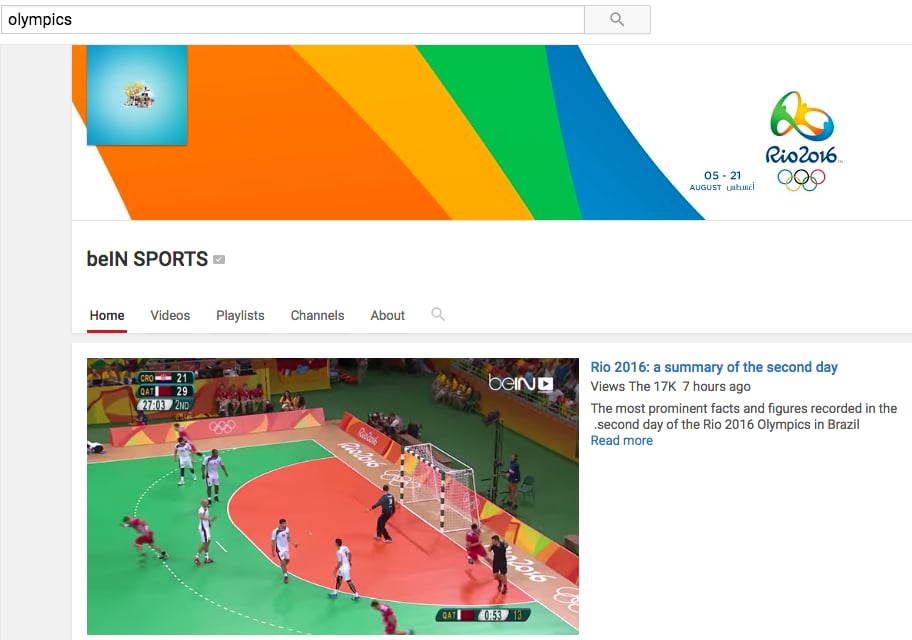Go to the Playlists tab
The height and width of the screenshot is (640, 912).
click(x=240, y=315)
